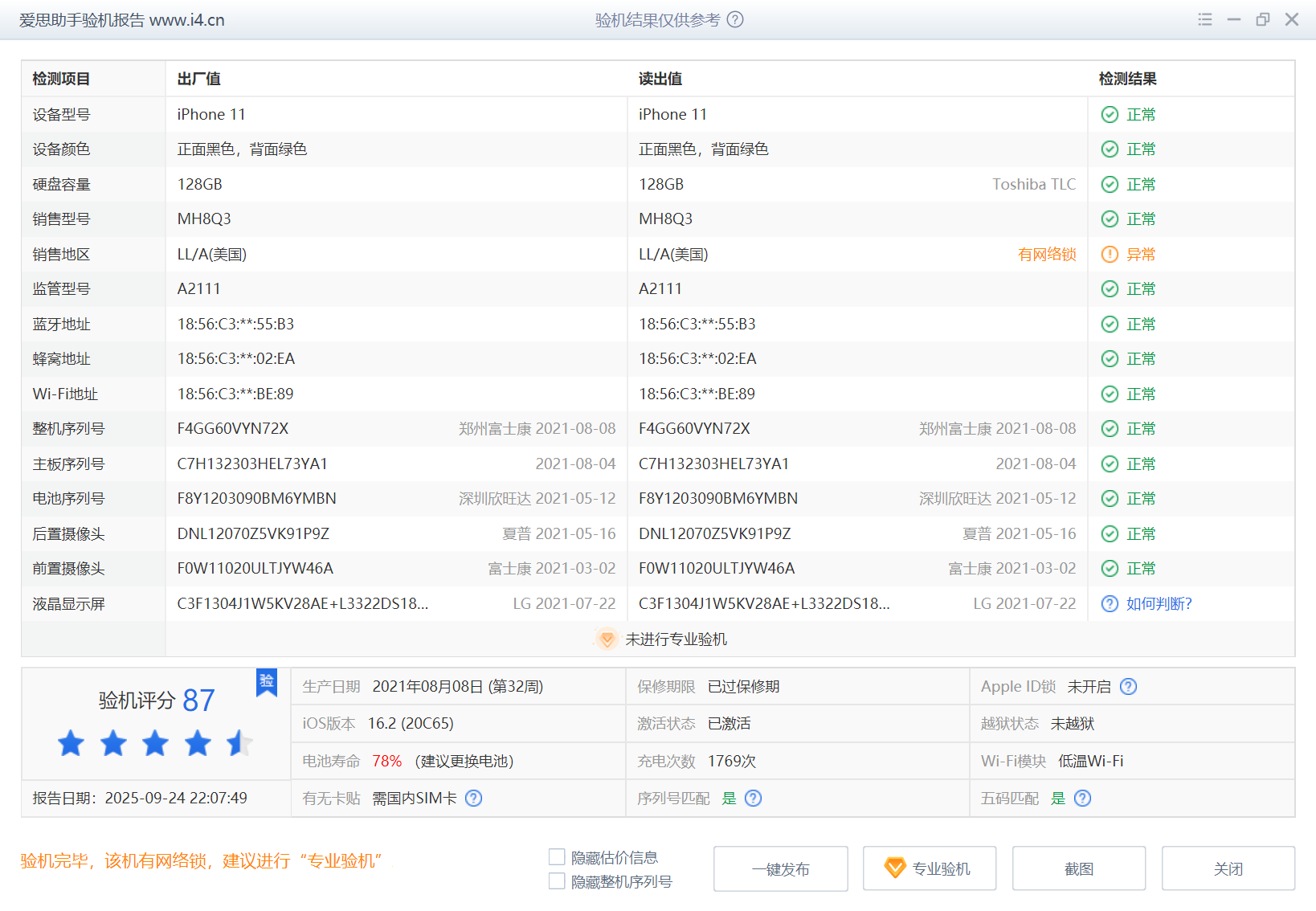The width and height of the screenshot is (1316, 911).
Task: Click the shield icon by 未进行专业验机
Action: (607, 639)
